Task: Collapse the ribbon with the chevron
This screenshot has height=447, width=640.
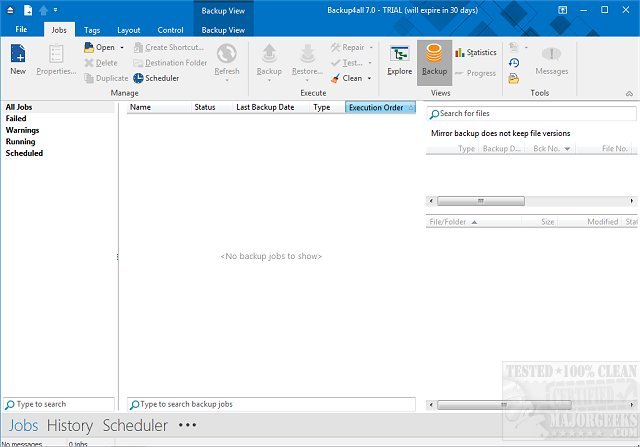Action: (629, 94)
